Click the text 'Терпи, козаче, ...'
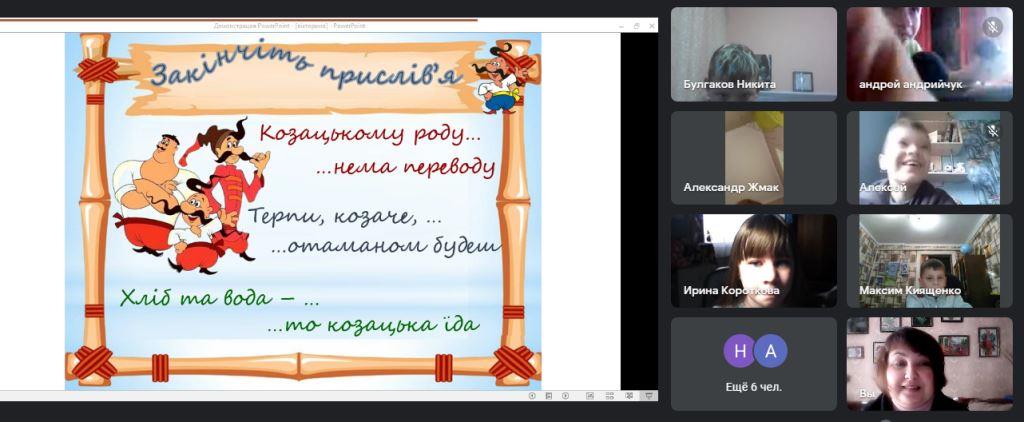 [x=345, y=217]
